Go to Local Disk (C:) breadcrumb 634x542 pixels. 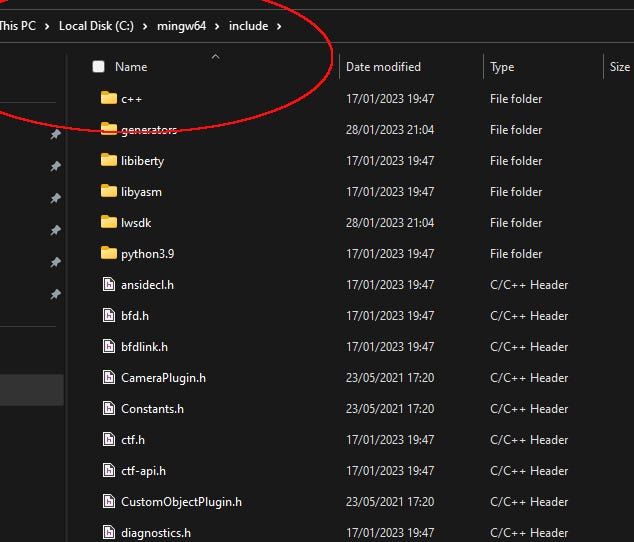point(96,26)
